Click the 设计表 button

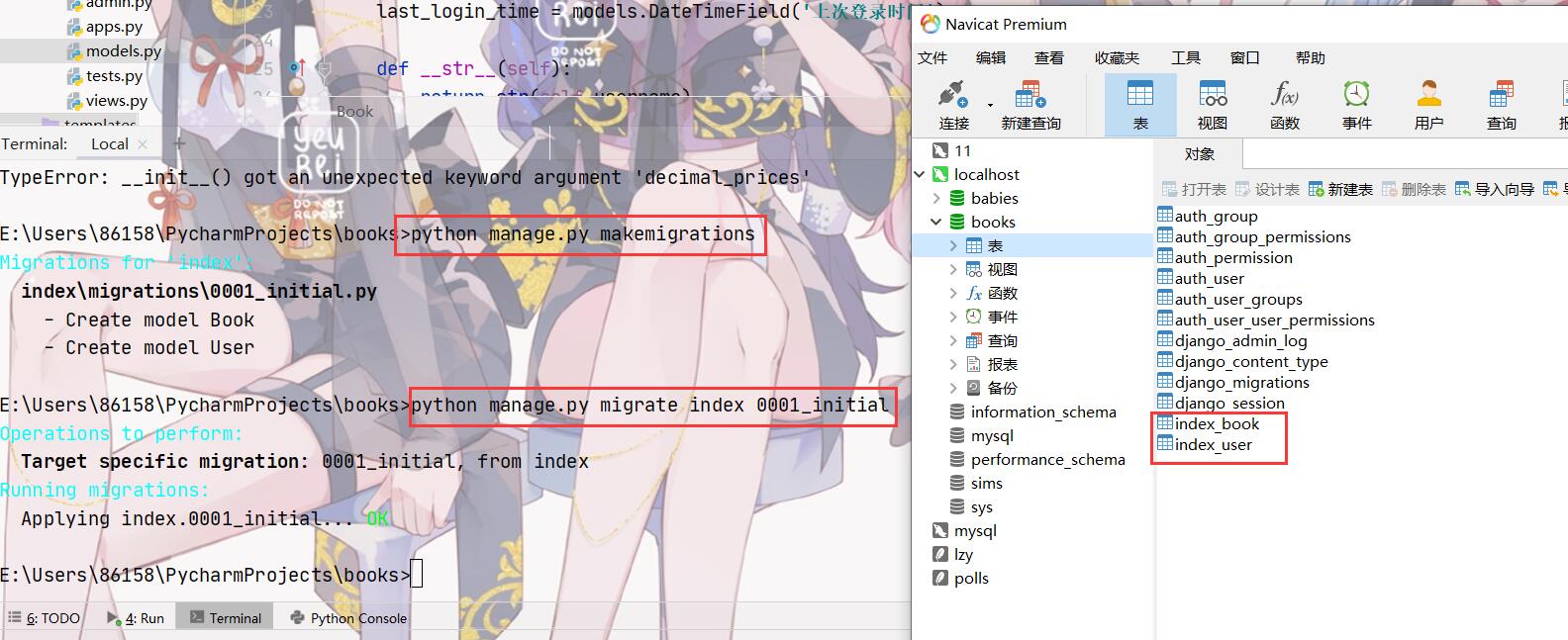[x=1267, y=189]
